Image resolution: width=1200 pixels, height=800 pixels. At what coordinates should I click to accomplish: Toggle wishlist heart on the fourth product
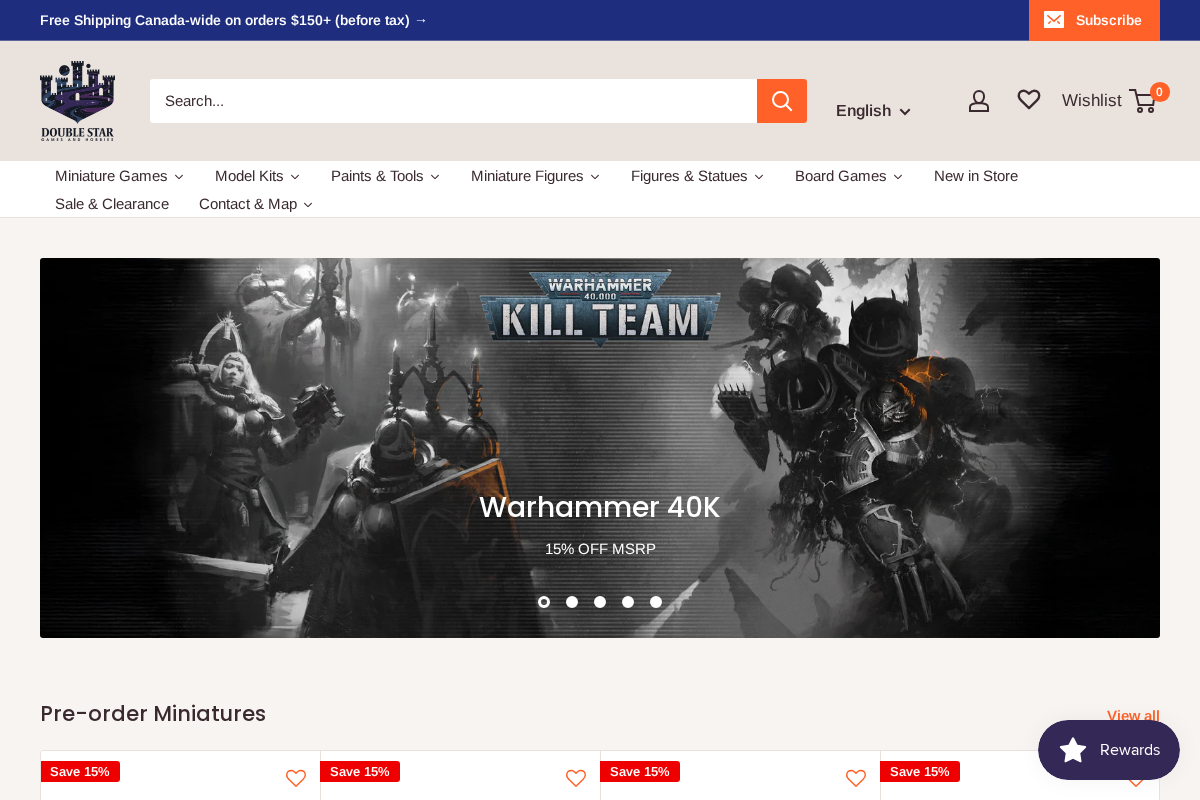[1135, 778]
